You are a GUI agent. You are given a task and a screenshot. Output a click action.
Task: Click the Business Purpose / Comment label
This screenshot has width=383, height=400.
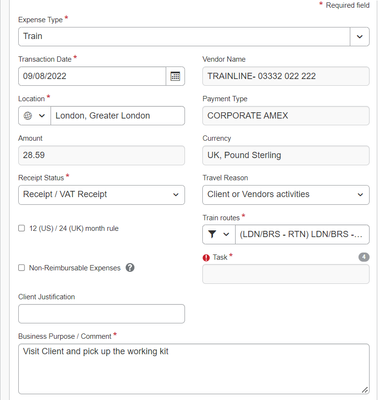click(x=65, y=336)
